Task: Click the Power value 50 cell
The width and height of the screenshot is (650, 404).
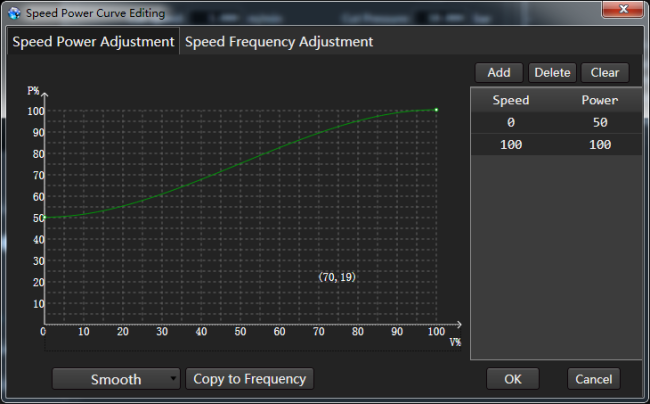Action: click(600, 123)
